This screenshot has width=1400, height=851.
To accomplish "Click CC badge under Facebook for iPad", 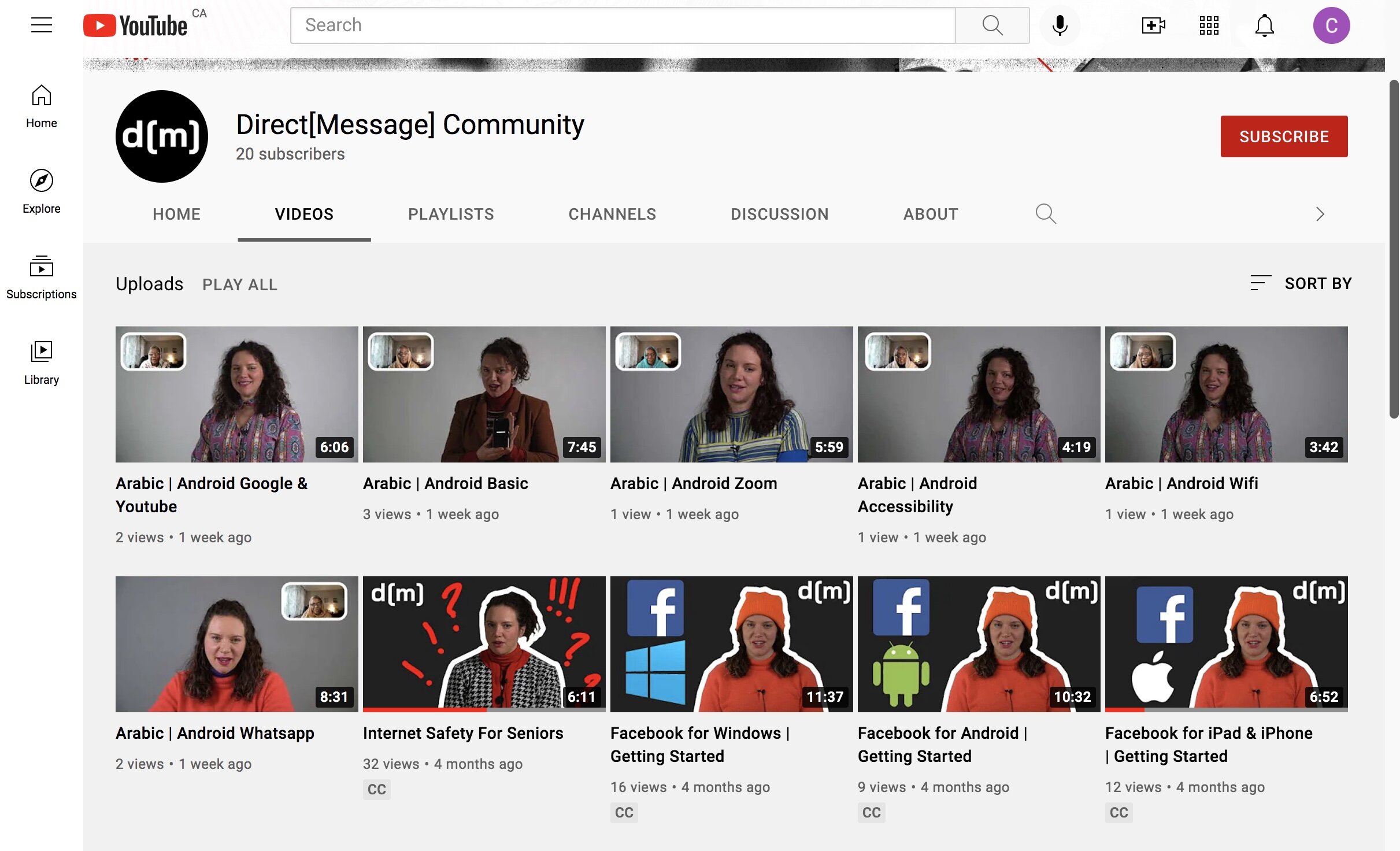I will pyautogui.click(x=1118, y=812).
